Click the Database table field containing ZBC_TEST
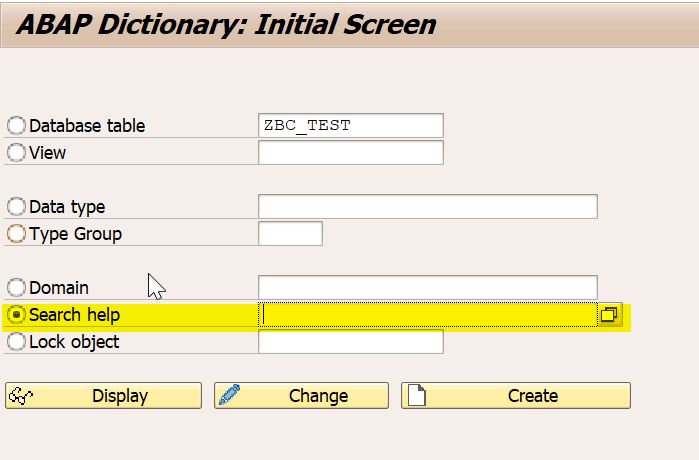 (x=351, y=126)
